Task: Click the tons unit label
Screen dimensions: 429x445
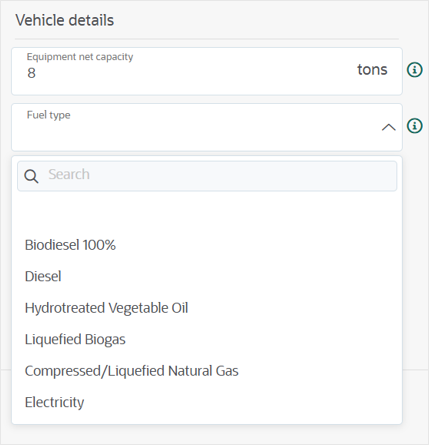Action: tap(372, 70)
